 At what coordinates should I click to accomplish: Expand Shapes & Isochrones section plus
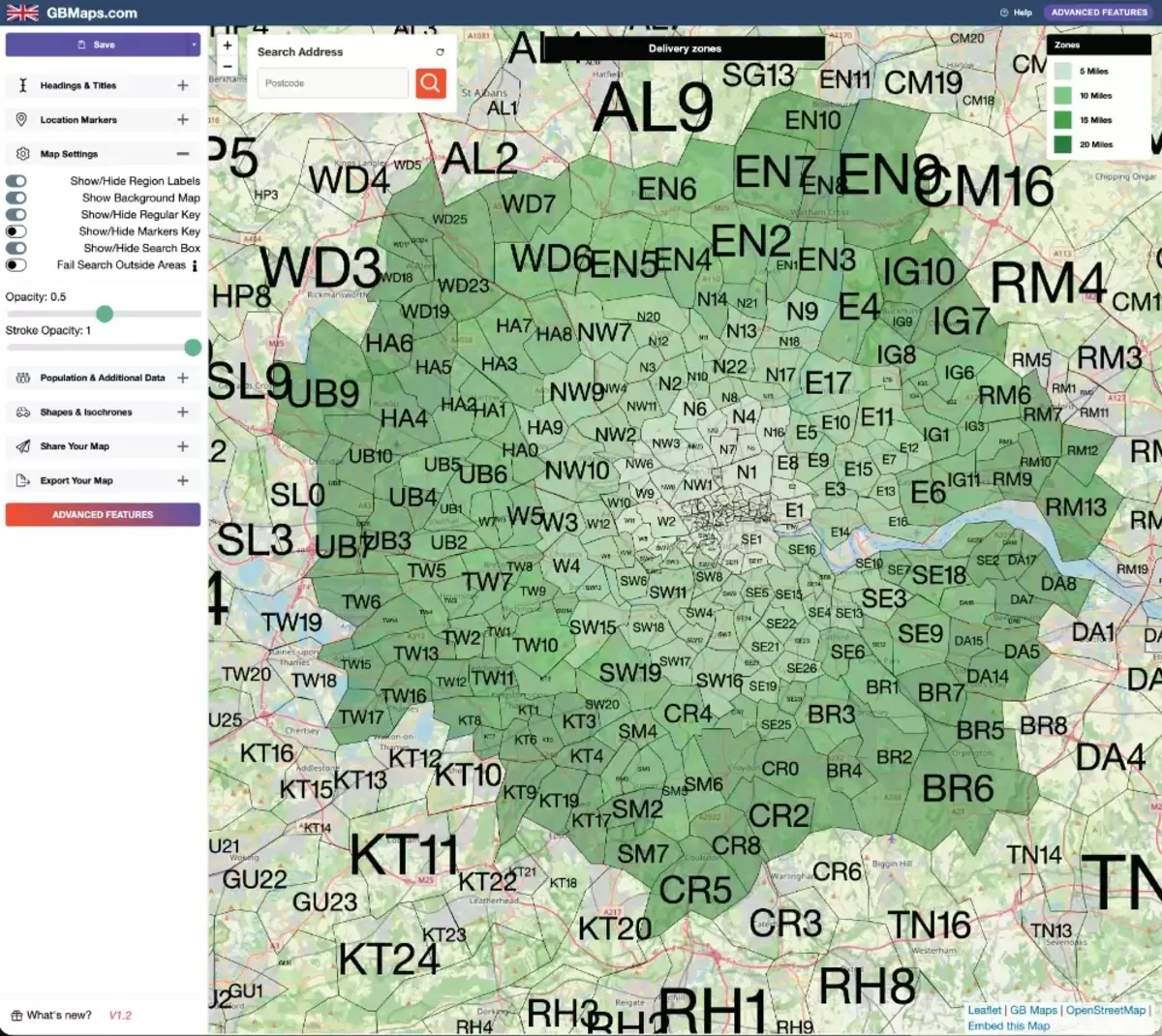click(183, 411)
